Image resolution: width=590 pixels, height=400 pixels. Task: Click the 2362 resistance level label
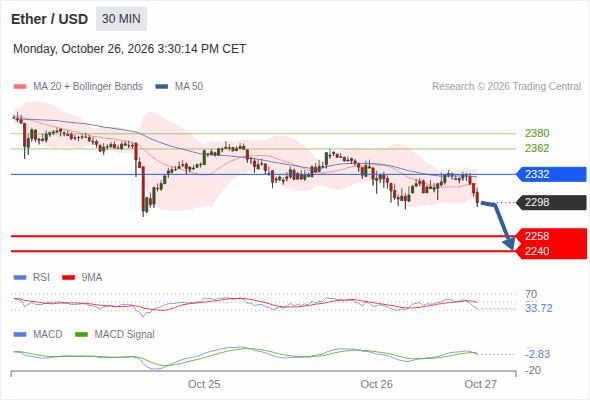(537, 148)
